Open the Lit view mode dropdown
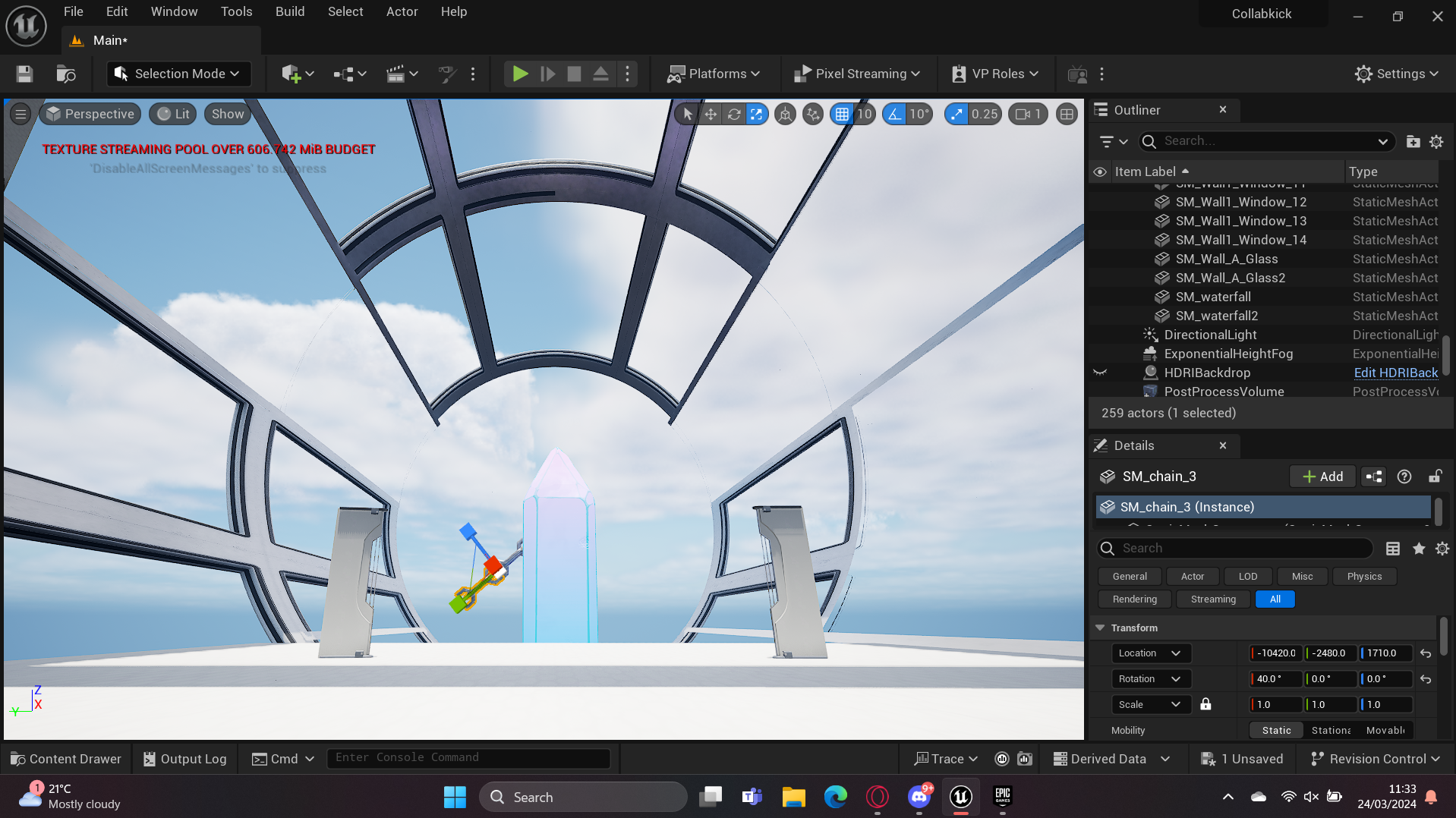Viewport: 1456px width, 818px height. pyautogui.click(x=174, y=114)
